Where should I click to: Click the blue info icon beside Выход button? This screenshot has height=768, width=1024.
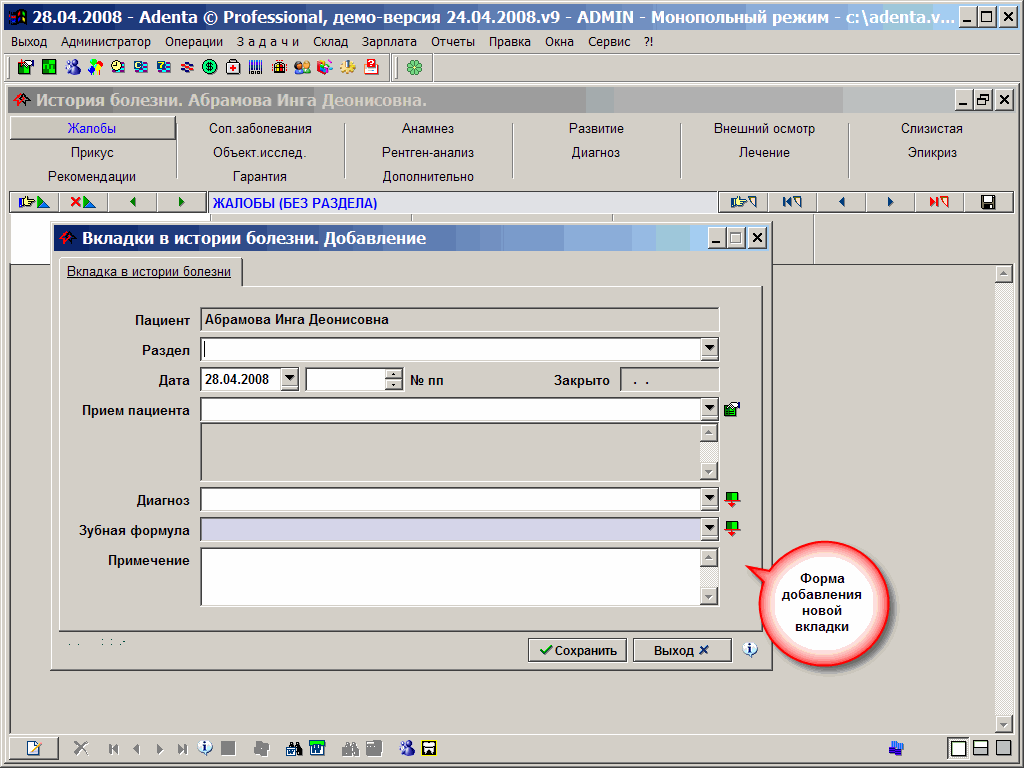coord(751,650)
